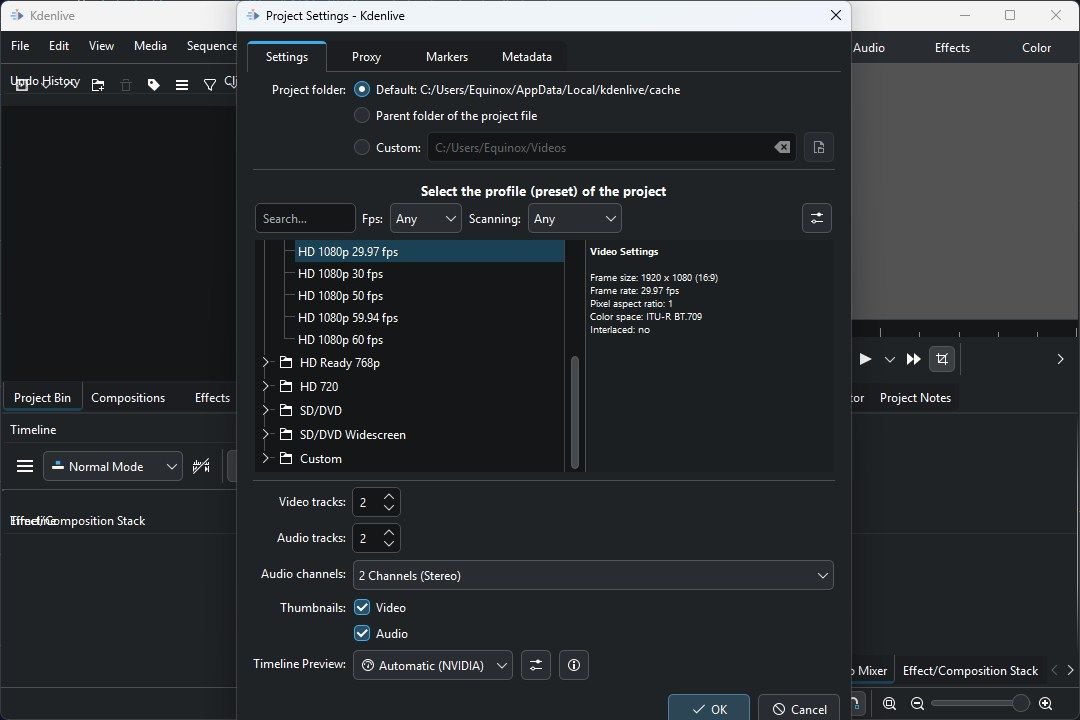
Task: Decrease Audio tracks with down arrow
Action: (x=389, y=544)
